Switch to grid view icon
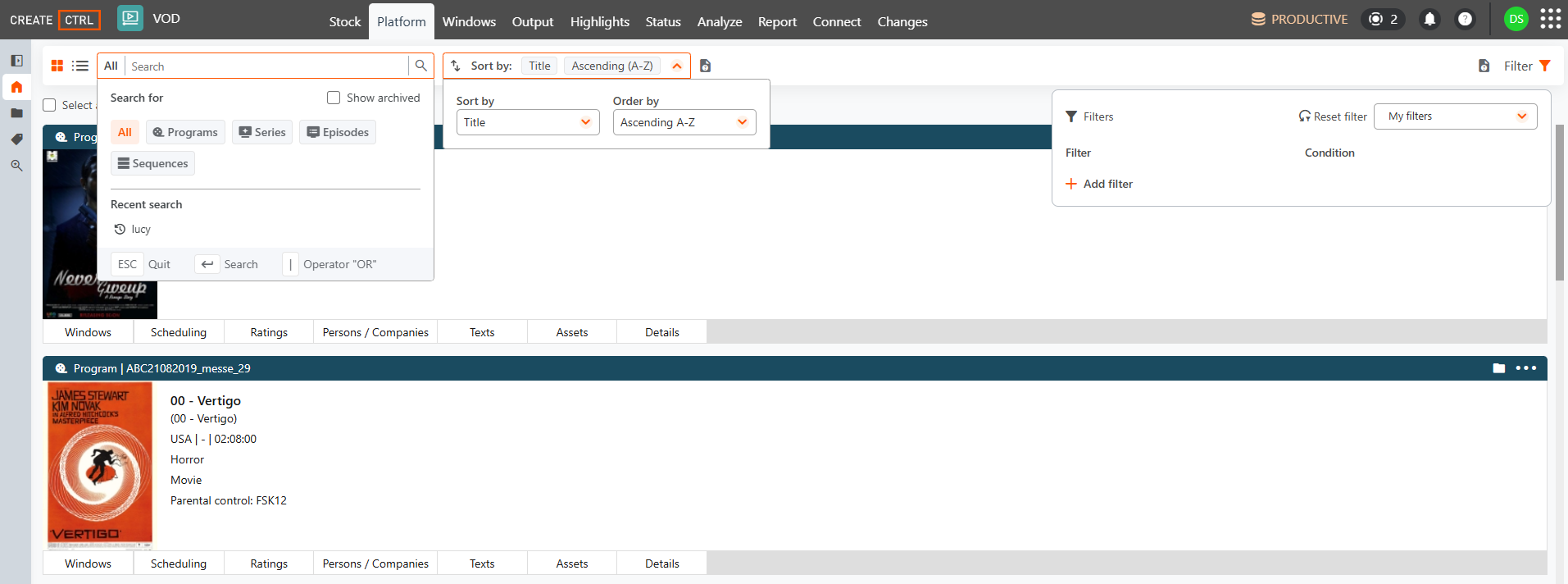1568x584 pixels. (x=57, y=66)
